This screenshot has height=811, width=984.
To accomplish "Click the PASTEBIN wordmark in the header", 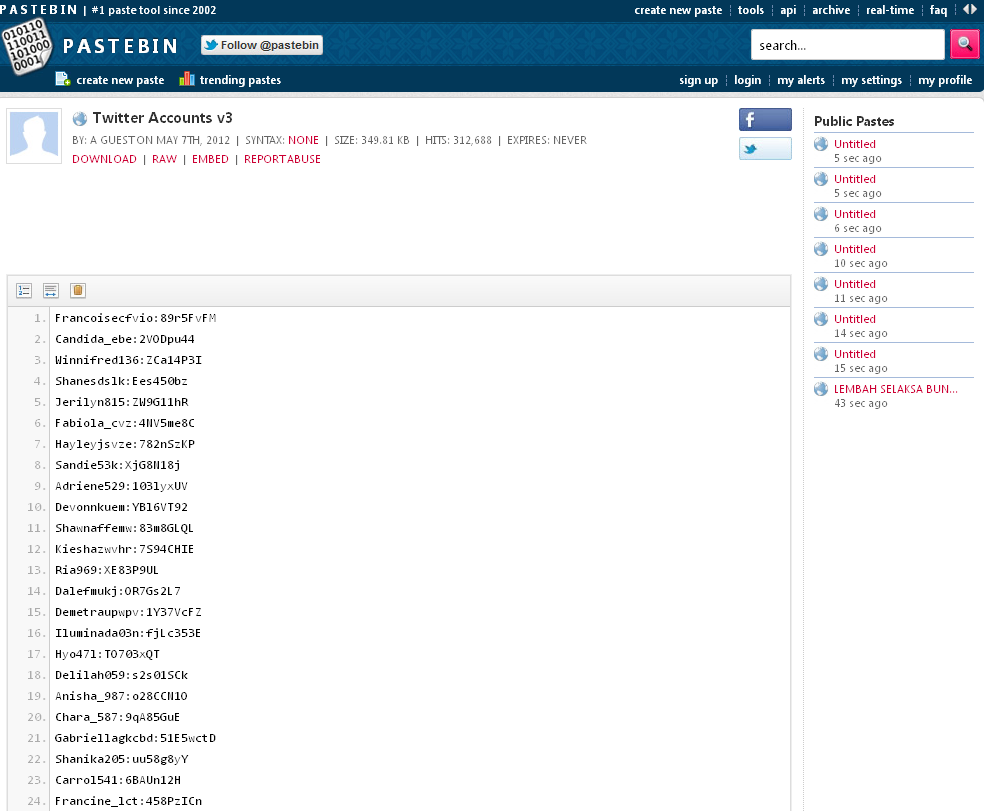I will [x=120, y=46].
